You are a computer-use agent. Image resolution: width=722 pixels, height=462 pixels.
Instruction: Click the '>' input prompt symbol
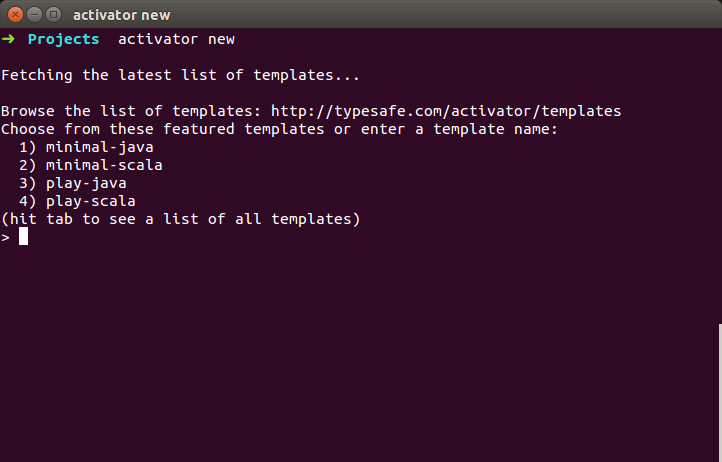tap(6, 238)
